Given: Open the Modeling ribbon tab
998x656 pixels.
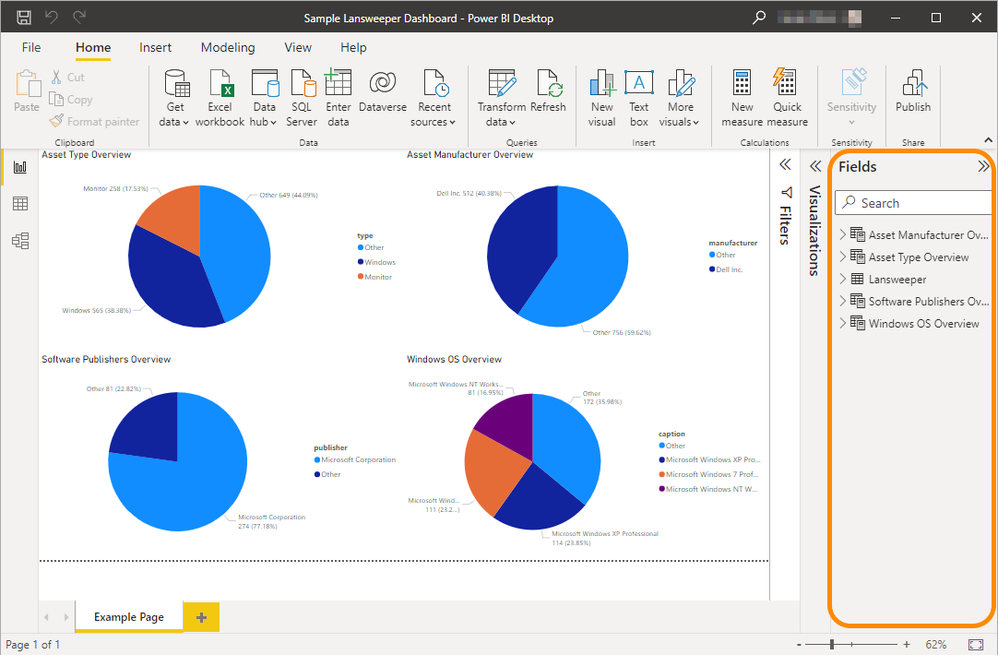Looking at the screenshot, I should click(x=227, y=48).
